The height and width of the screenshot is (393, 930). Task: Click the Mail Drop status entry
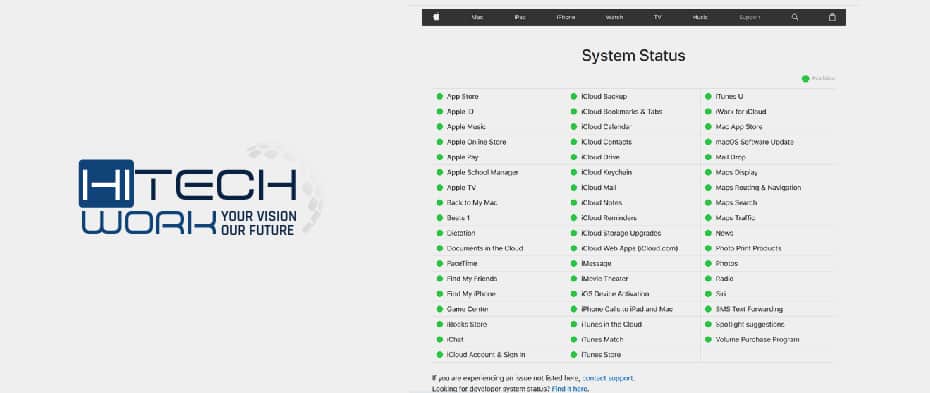tap(725, 157)
